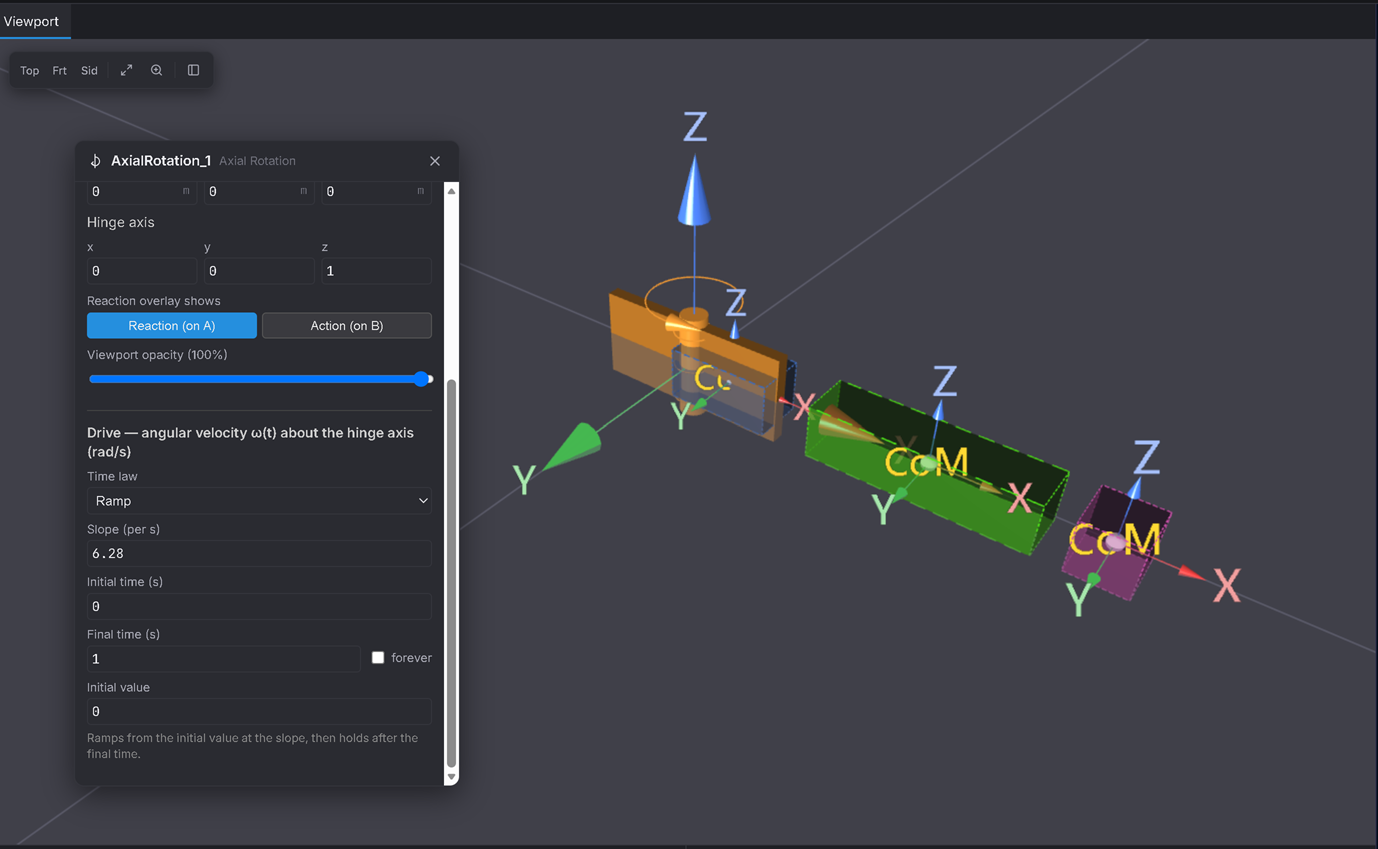Screen dimensions: 1378x849
Task: Select Reaction (on A) overlay option
Action: [172, 326]
